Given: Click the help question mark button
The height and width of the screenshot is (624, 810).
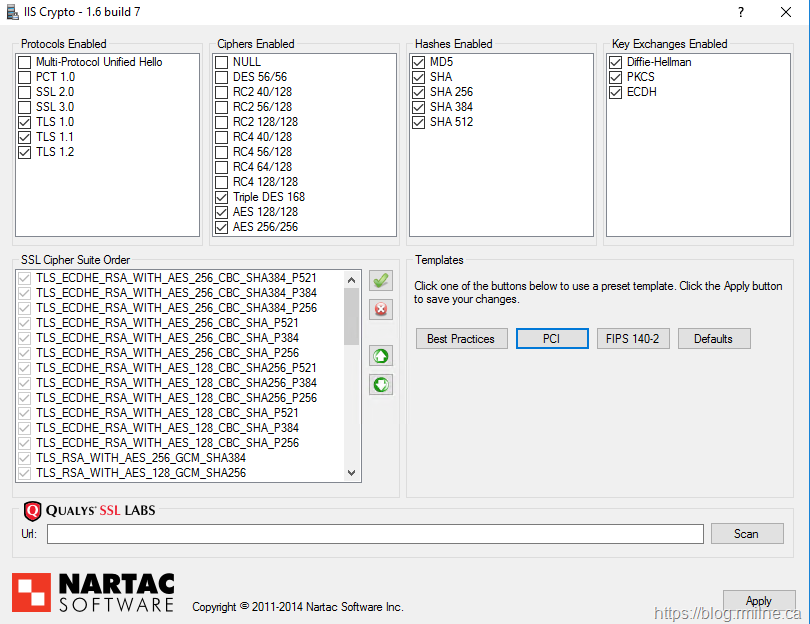Looking at the screenshot, I should (741, 12).
